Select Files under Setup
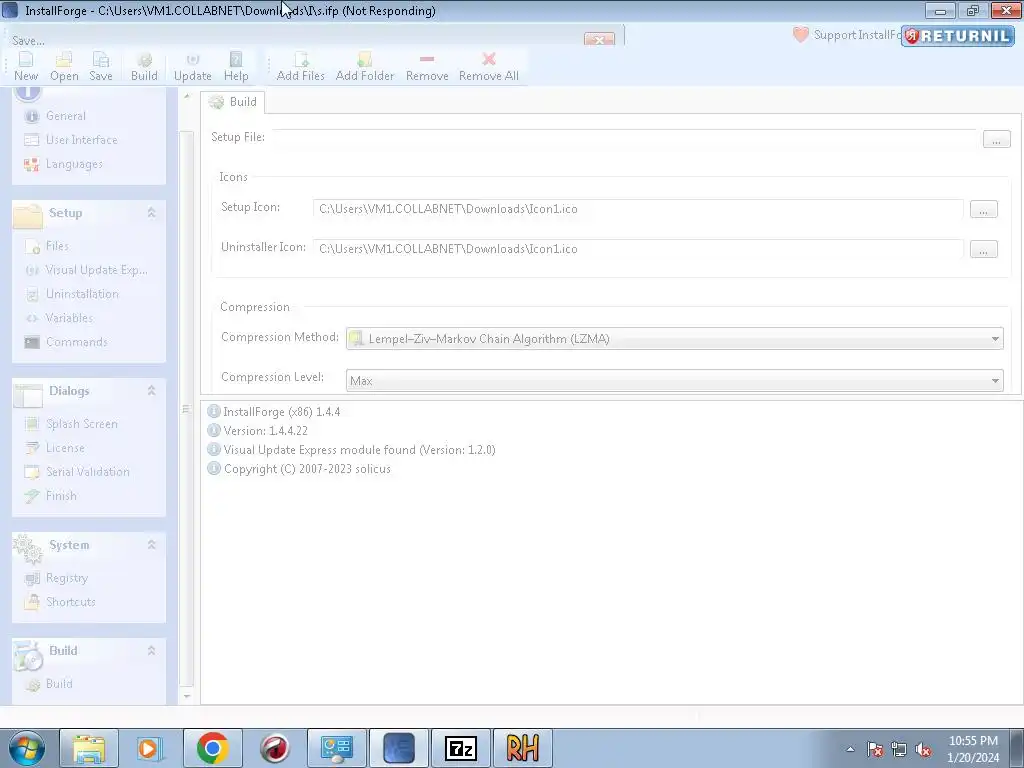The image size is (1024, 768). pos(47,246)
